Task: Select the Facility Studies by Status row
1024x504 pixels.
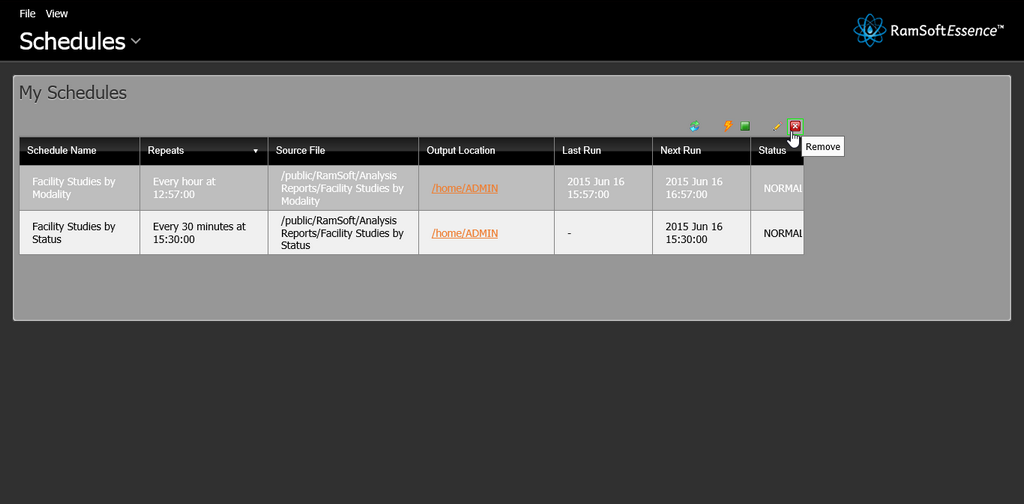Action: pyautogui.click(x=78, y=233)
